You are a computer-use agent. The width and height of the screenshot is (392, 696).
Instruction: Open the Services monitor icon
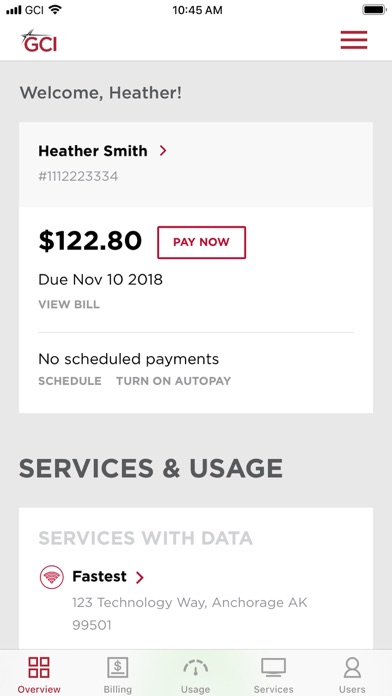(x=273, y=668)
